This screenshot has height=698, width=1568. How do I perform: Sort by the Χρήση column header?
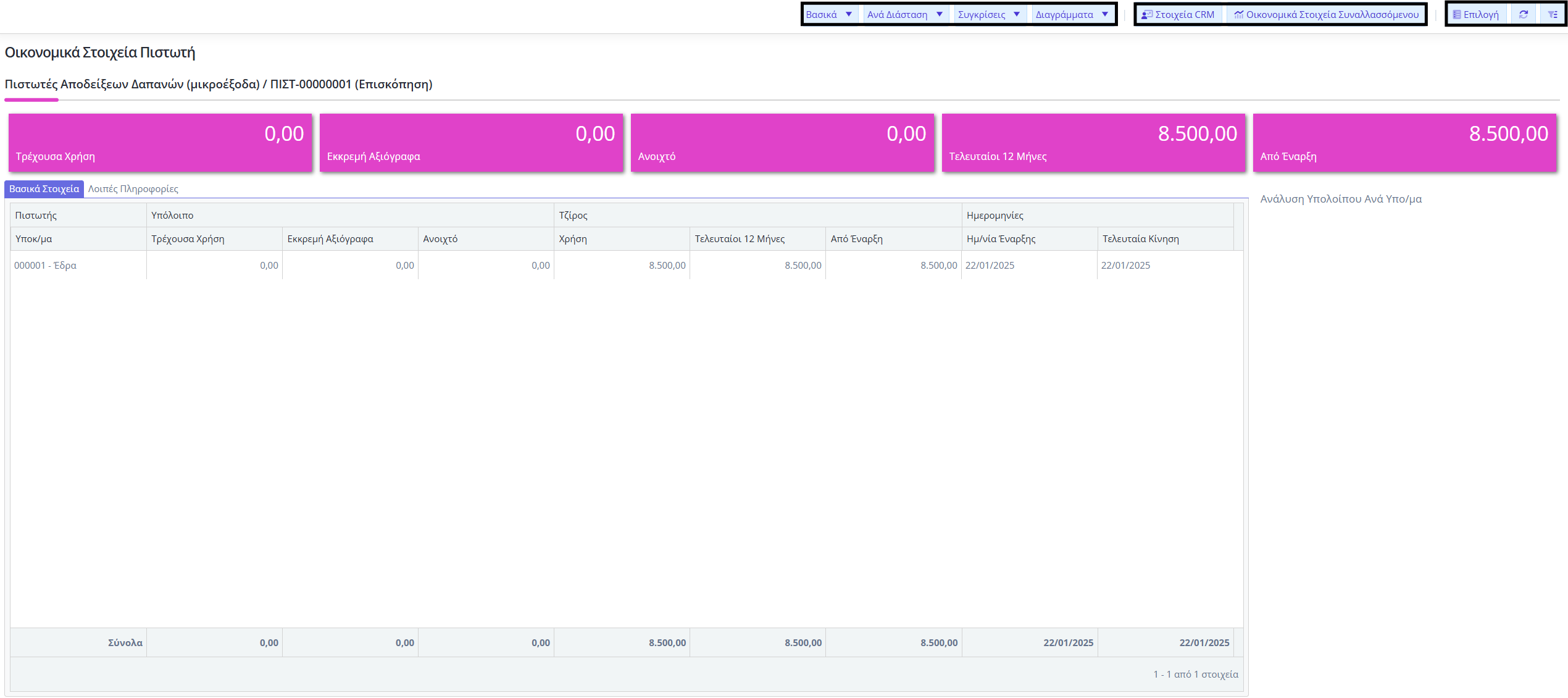click(622, 239)
